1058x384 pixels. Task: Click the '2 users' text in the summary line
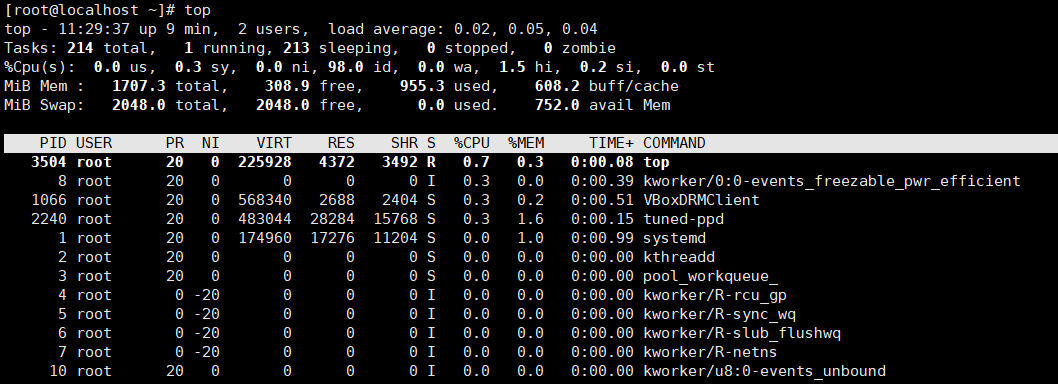pos(273,29)
